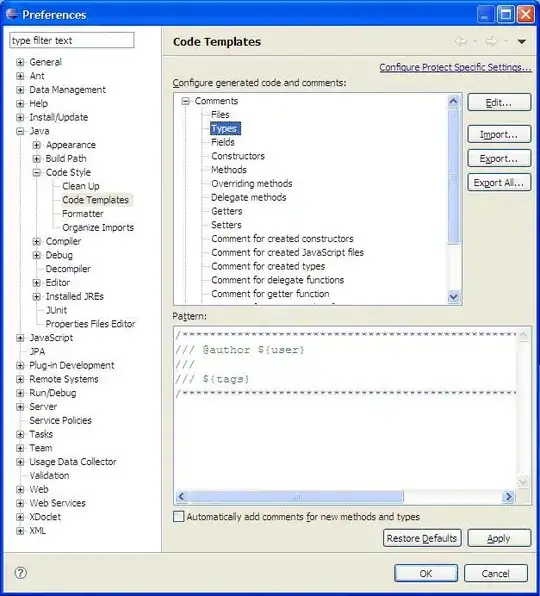Screen dimensions: 540x596
Task: Expand the Data Management node
Action: pyautogui.click(x=20, y=90)
